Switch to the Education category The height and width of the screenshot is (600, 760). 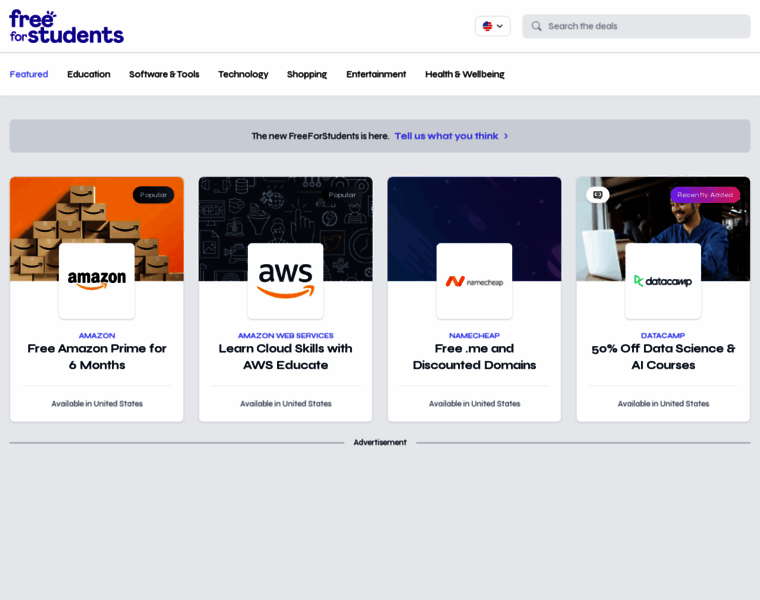pyautogui.click(x=89, y=74)
